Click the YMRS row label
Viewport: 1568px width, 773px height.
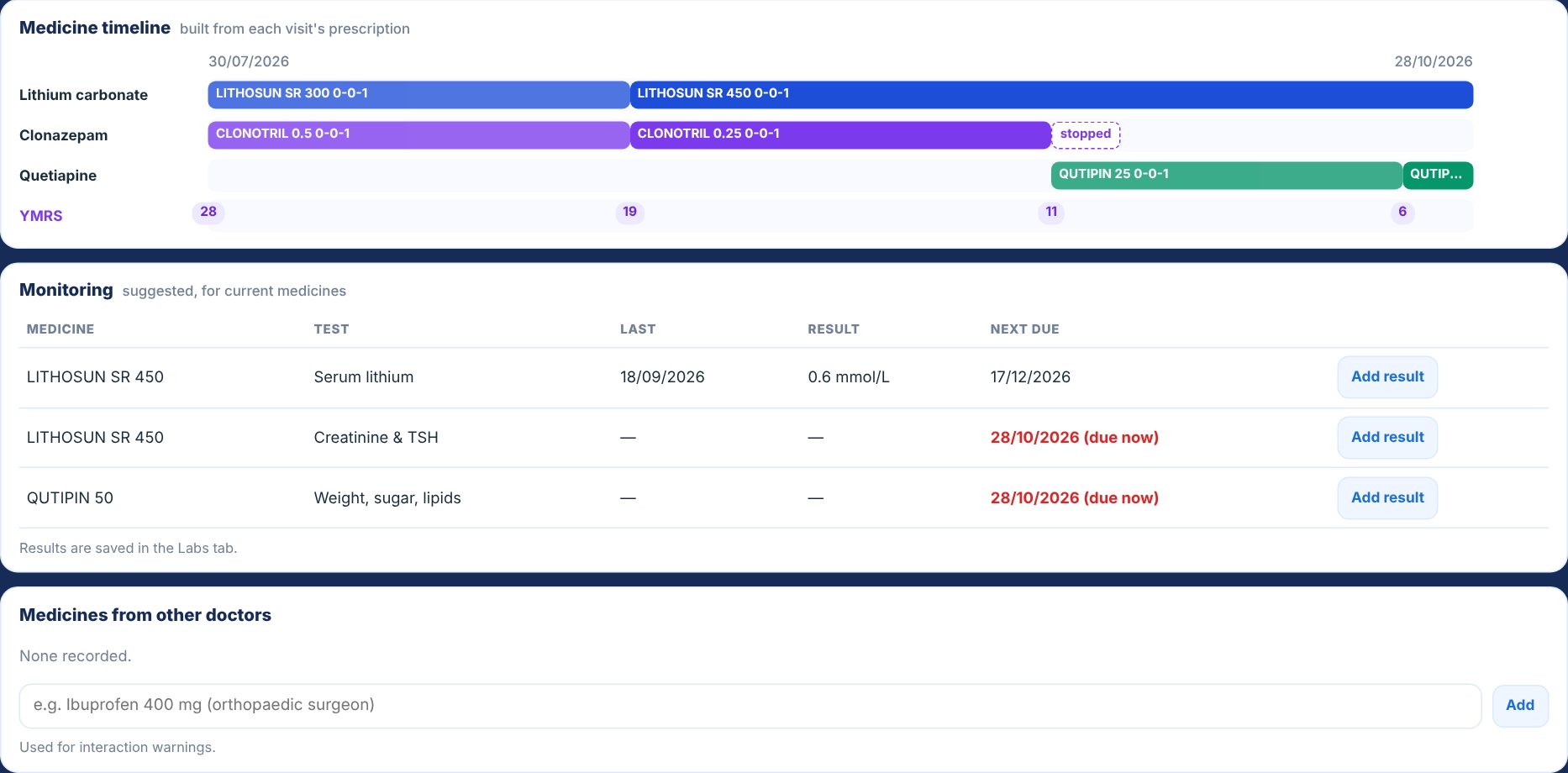[41, 216]
